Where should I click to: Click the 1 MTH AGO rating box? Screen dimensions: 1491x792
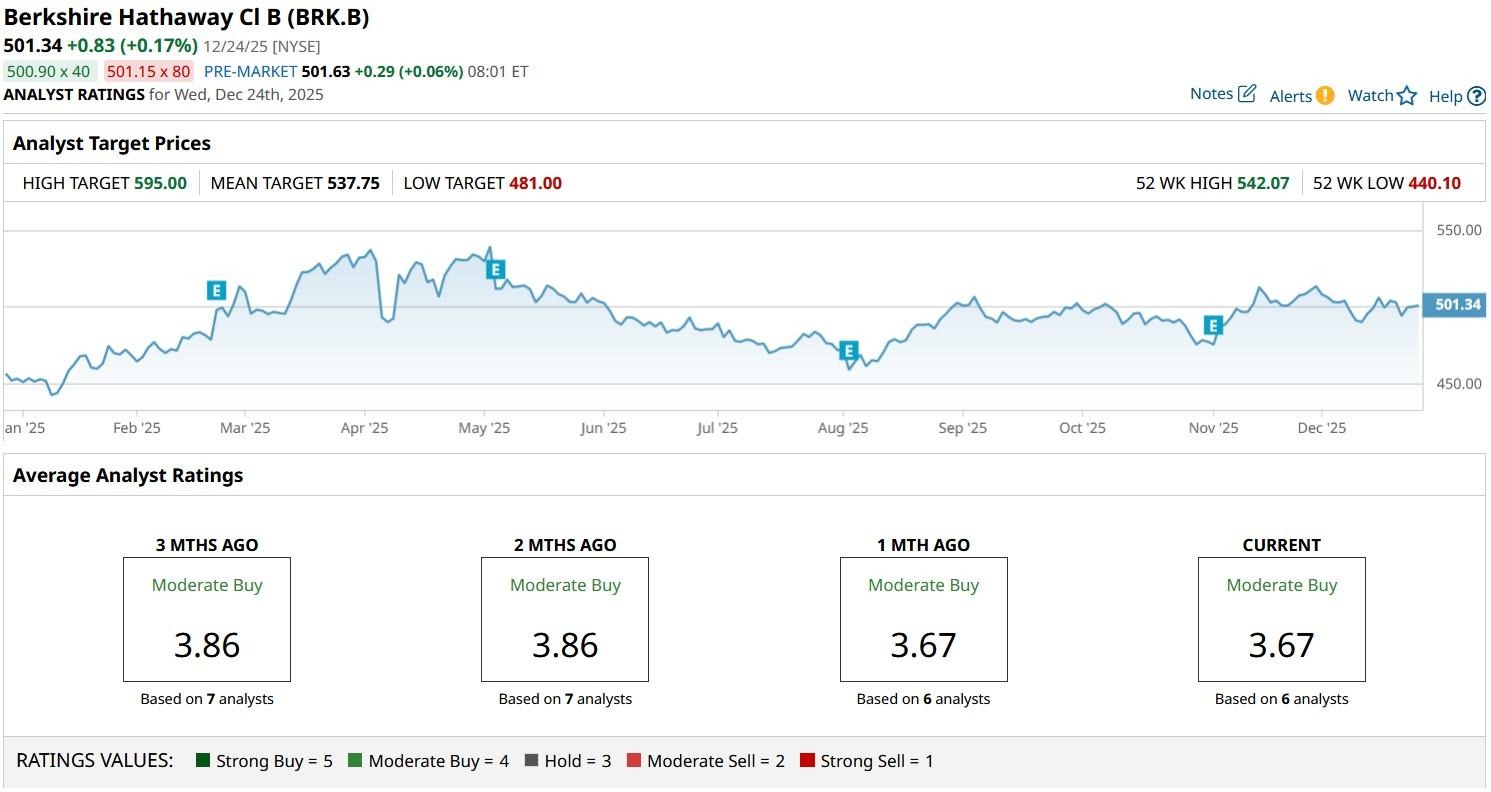[x=923, y=620]
